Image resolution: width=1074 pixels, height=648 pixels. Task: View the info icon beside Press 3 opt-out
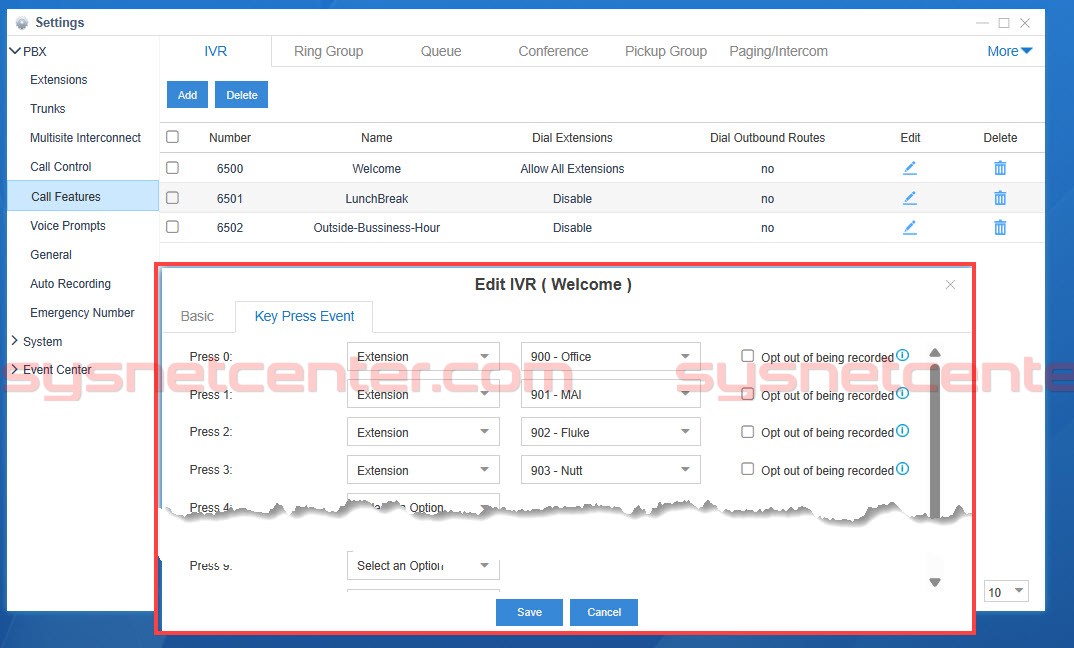902,466
